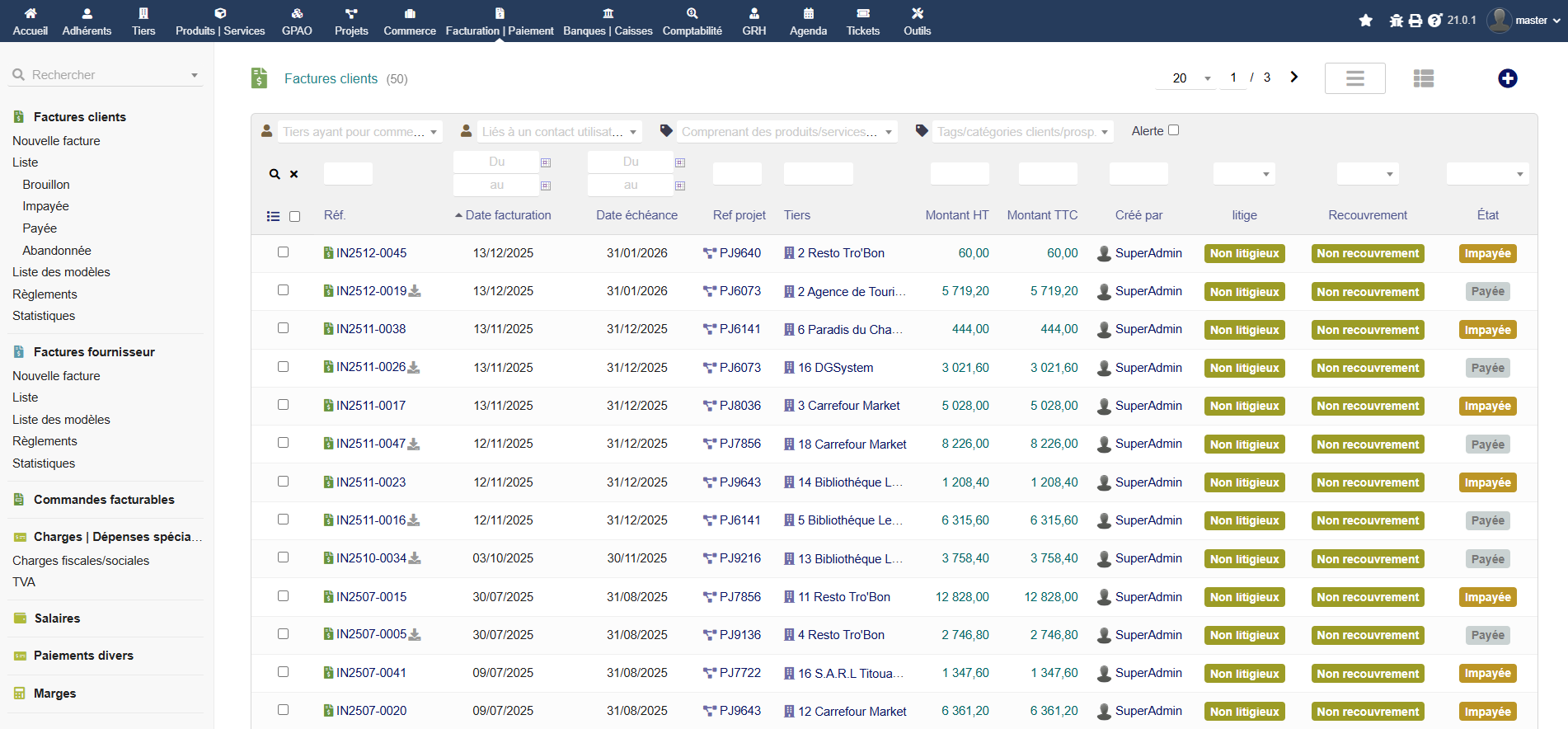Tick the select-all checkbox in table header
The image size is (1568, 729).
(x=294, y=216)
